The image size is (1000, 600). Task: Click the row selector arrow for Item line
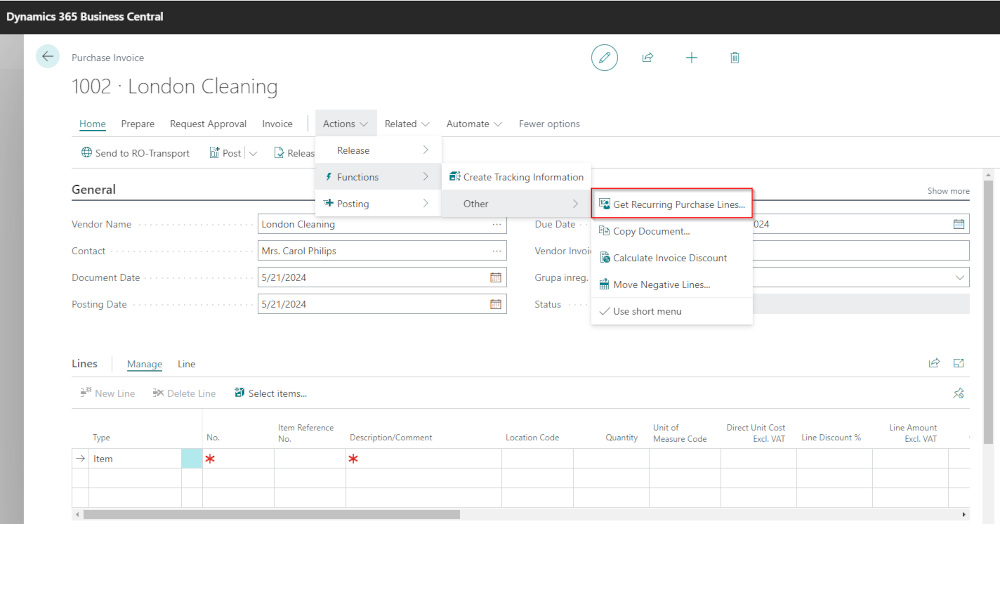[x=80, y=458]
